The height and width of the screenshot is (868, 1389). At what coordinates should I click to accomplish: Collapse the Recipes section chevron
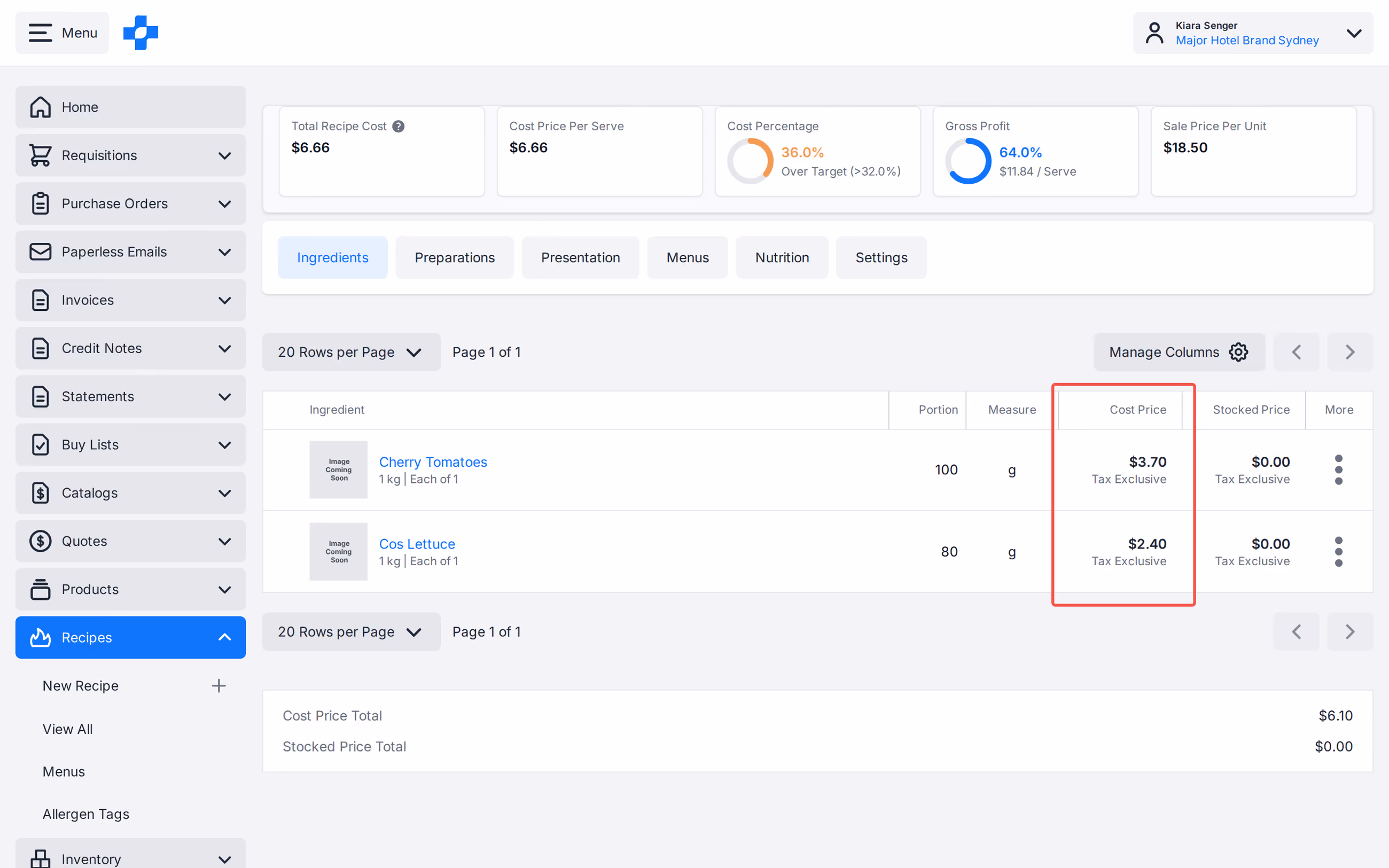(x=225, y=637)
